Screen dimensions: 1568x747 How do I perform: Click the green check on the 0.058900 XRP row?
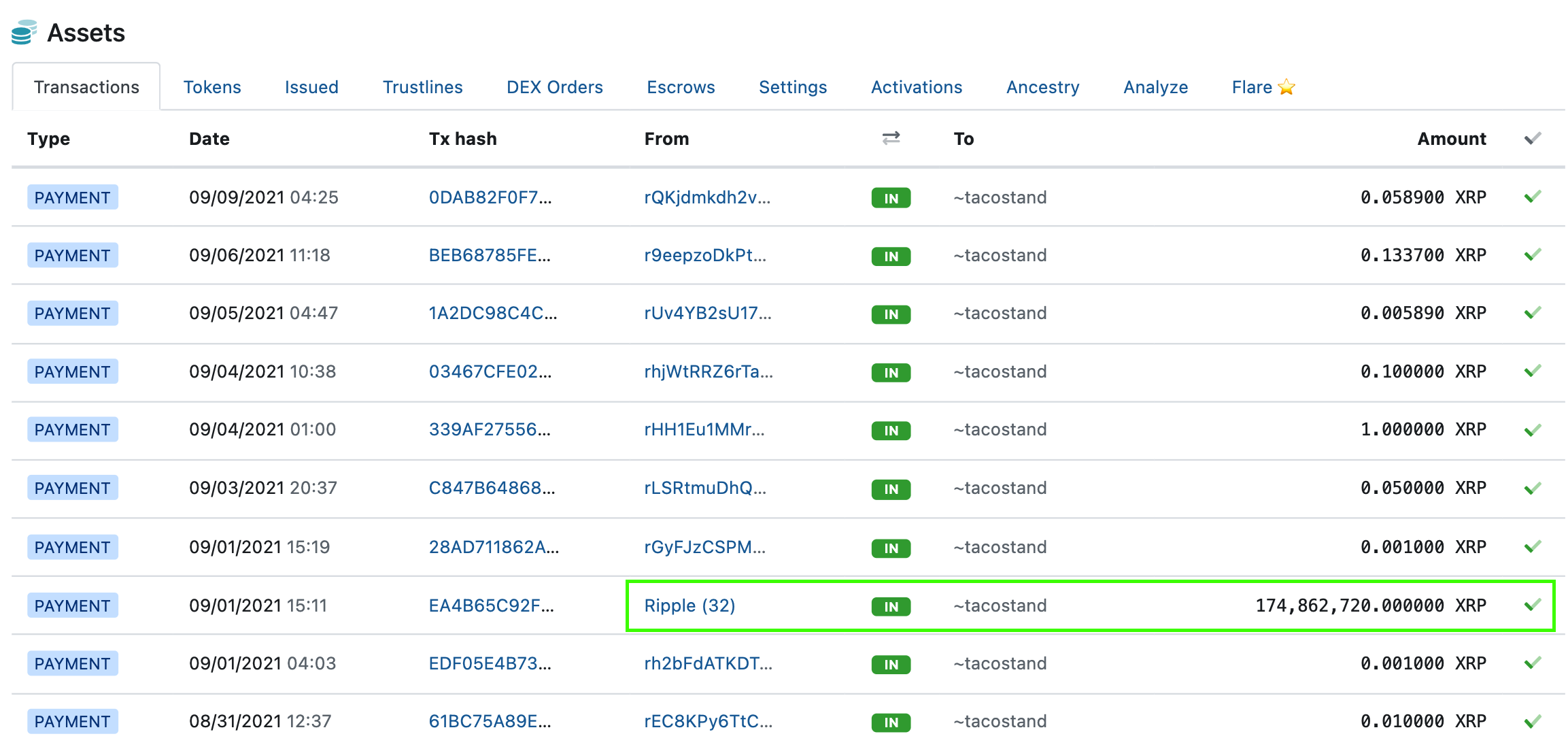pos(1533,197)
